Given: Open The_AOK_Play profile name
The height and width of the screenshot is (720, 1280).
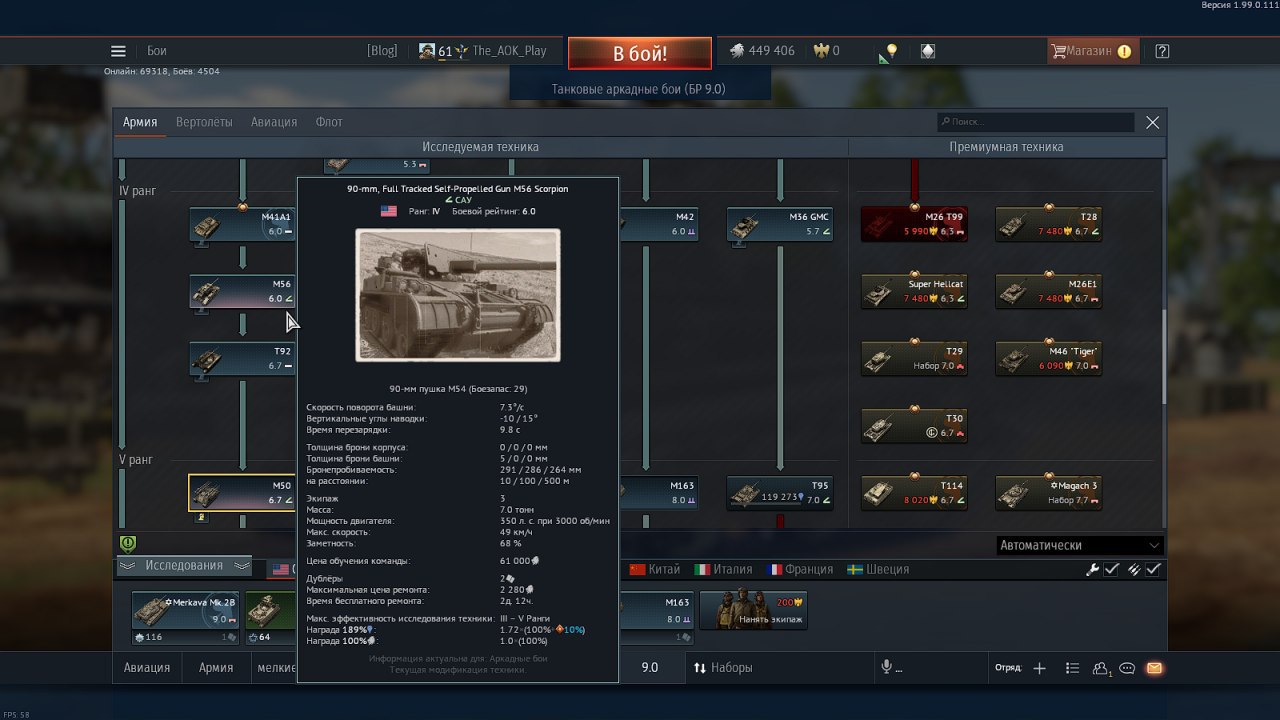Looking at the screenshot, I should (x=509, y=51).
